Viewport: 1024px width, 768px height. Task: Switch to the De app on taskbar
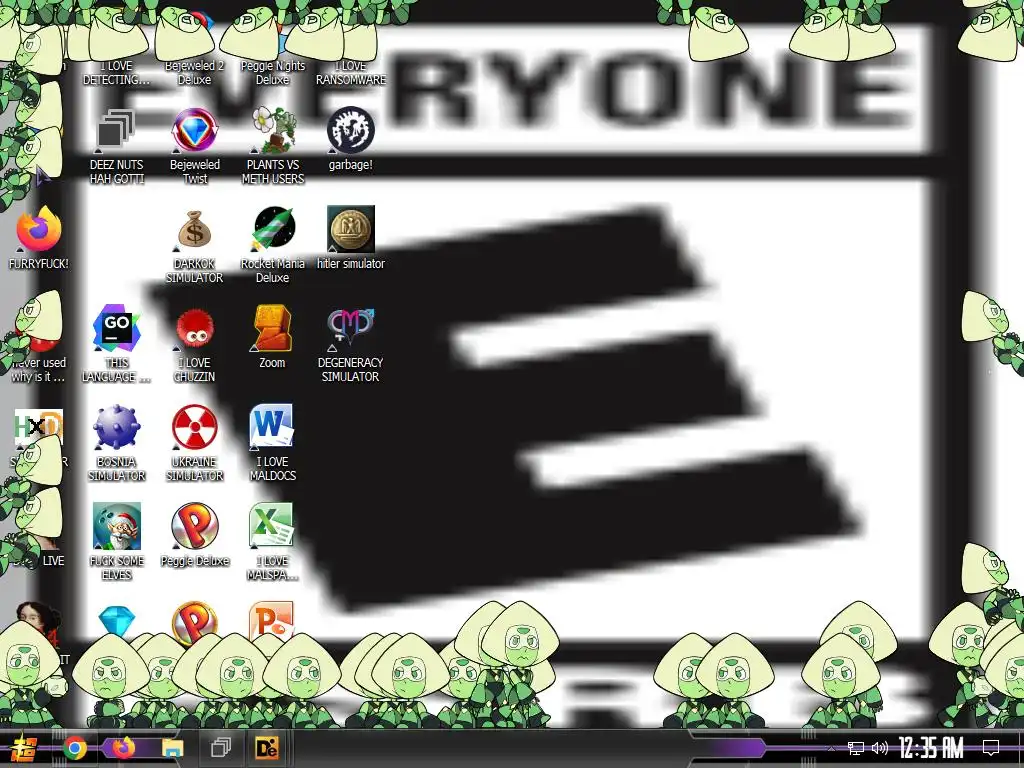[x=267, y=748]
